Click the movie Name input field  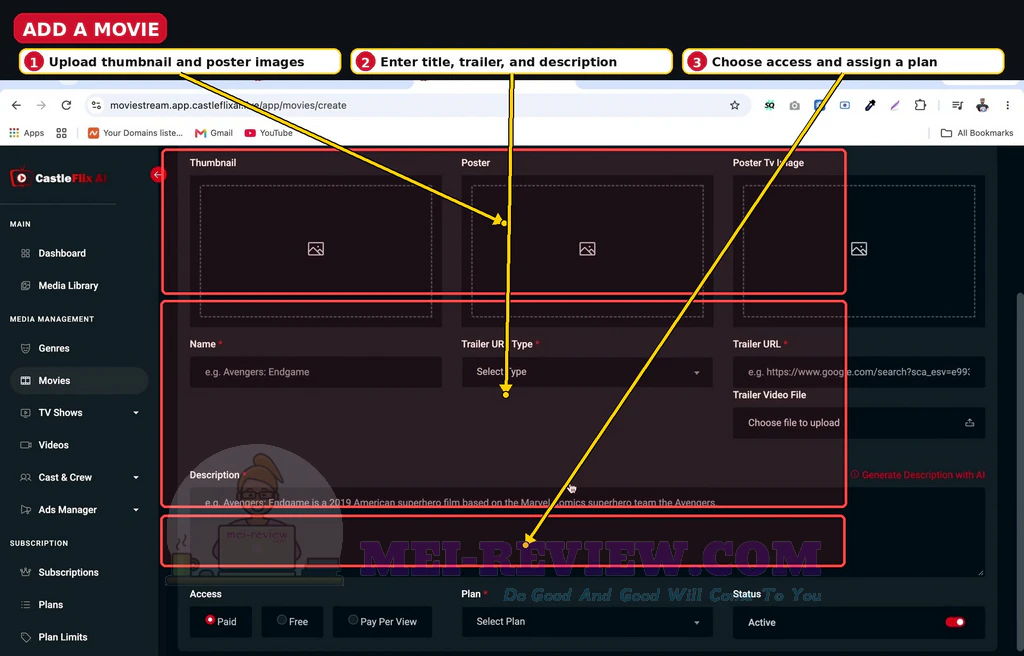(316, 372)
